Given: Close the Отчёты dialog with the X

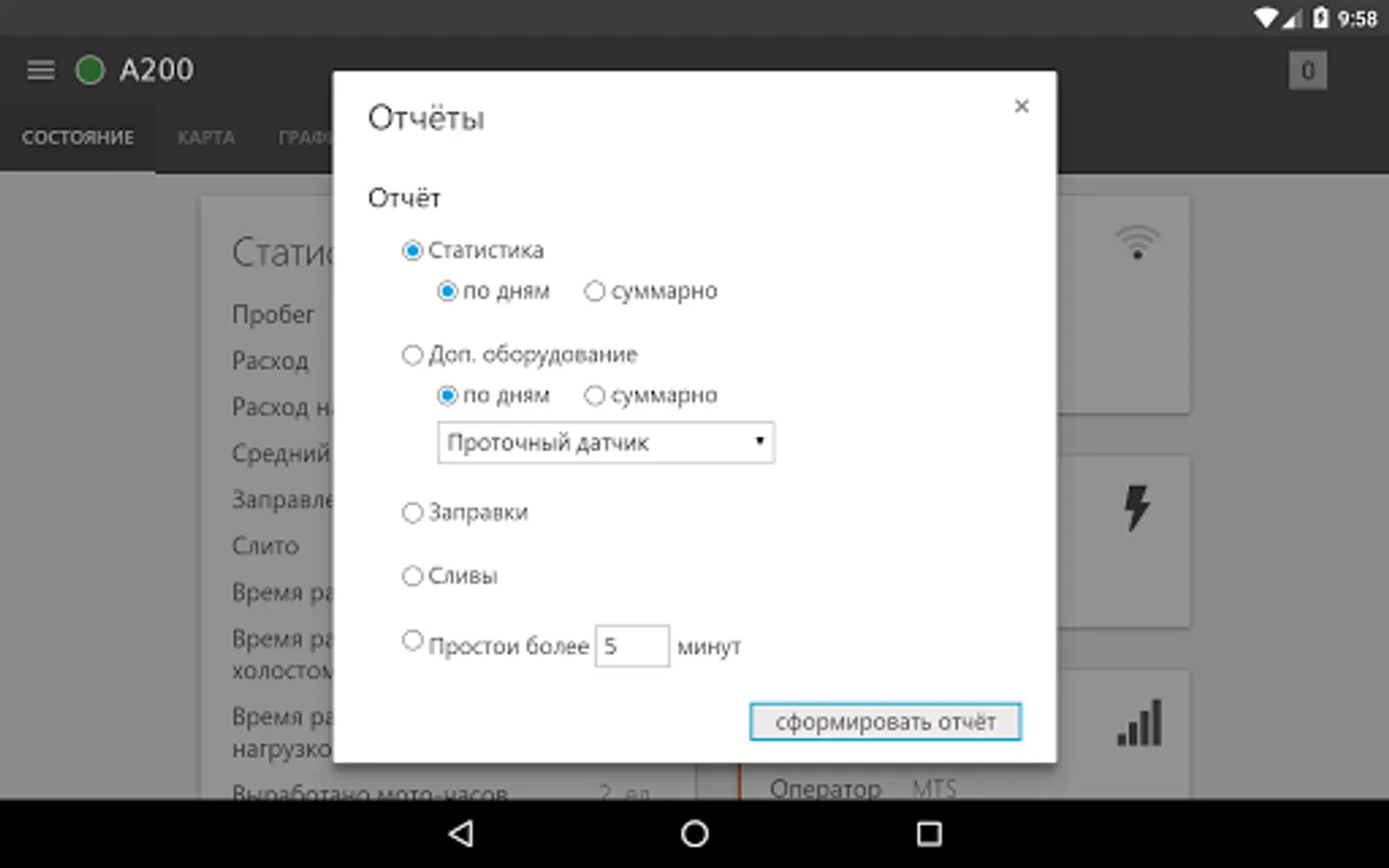Looking at the screenshot, I should [x=1021, y=106].
